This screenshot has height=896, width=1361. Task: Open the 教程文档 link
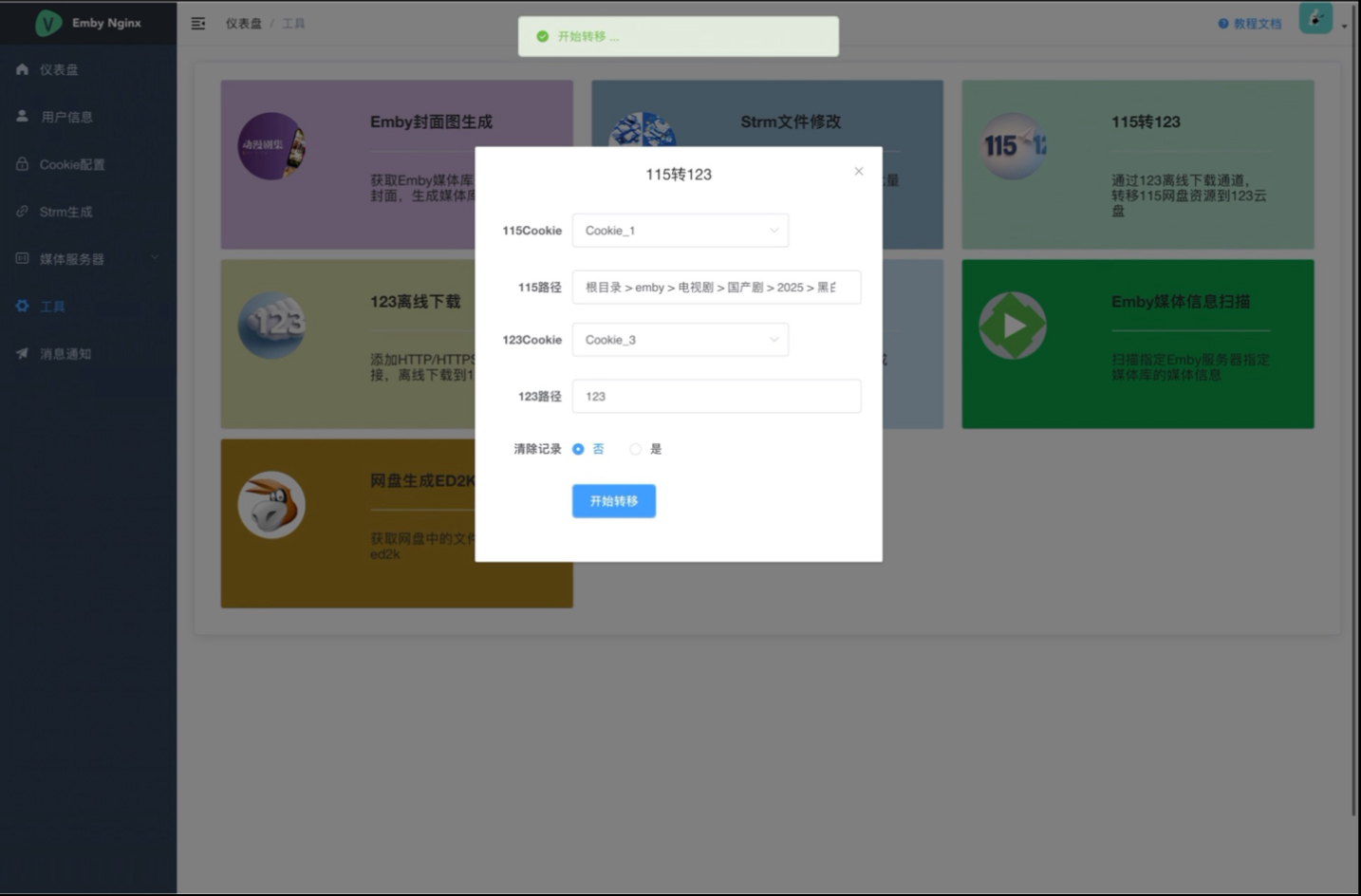(x=1258, y=24)
